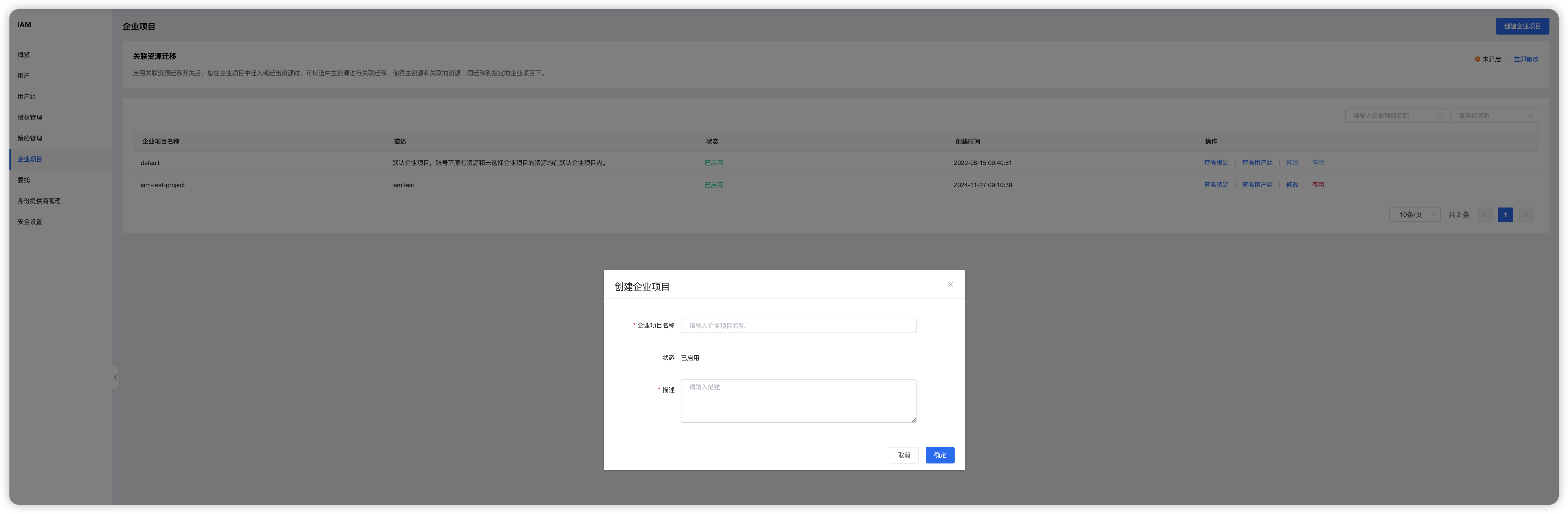This screenshot has height=514, width=1568.
Task: Open 用户 in sidebar
Action: coord(24,76)
